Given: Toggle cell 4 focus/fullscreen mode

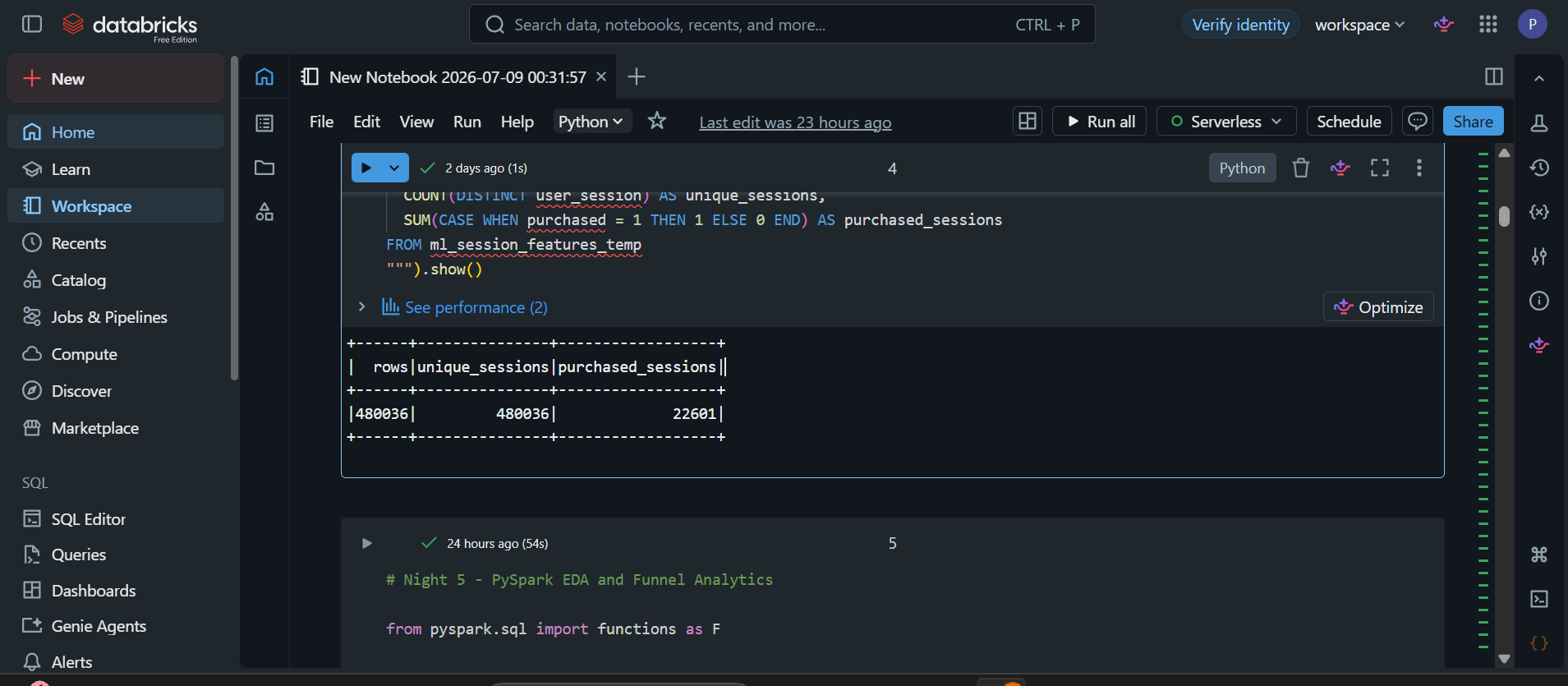Looking at the screenshot, I should (1380, 168).
